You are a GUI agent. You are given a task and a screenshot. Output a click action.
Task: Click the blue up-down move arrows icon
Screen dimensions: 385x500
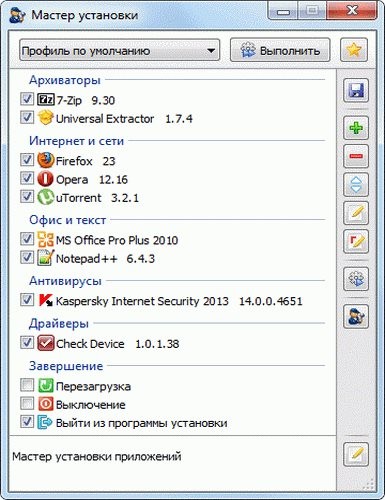pos(356,184)
